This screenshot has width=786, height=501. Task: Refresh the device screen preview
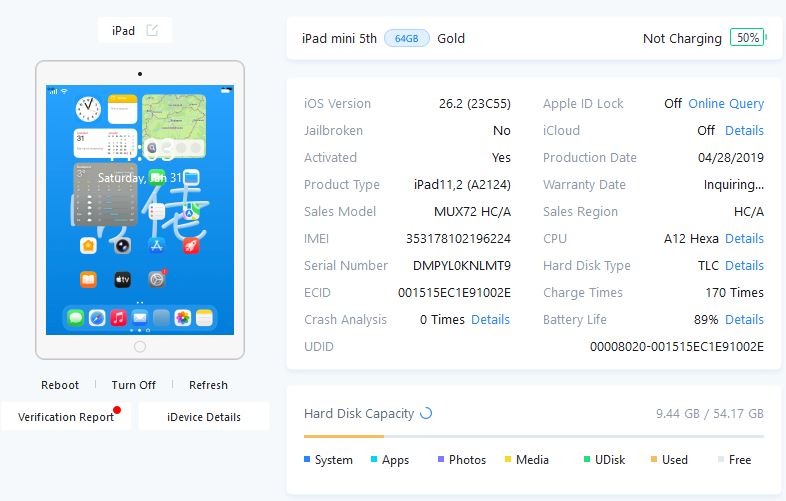(209, 385)
